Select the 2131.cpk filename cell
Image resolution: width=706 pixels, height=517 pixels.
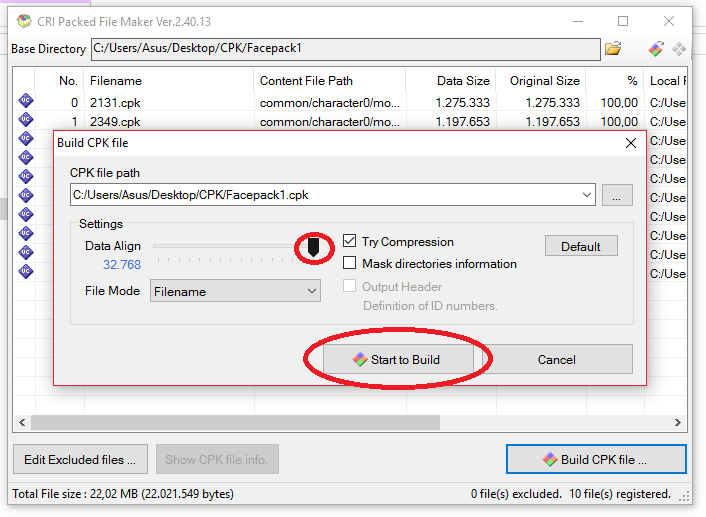point(115,103)
